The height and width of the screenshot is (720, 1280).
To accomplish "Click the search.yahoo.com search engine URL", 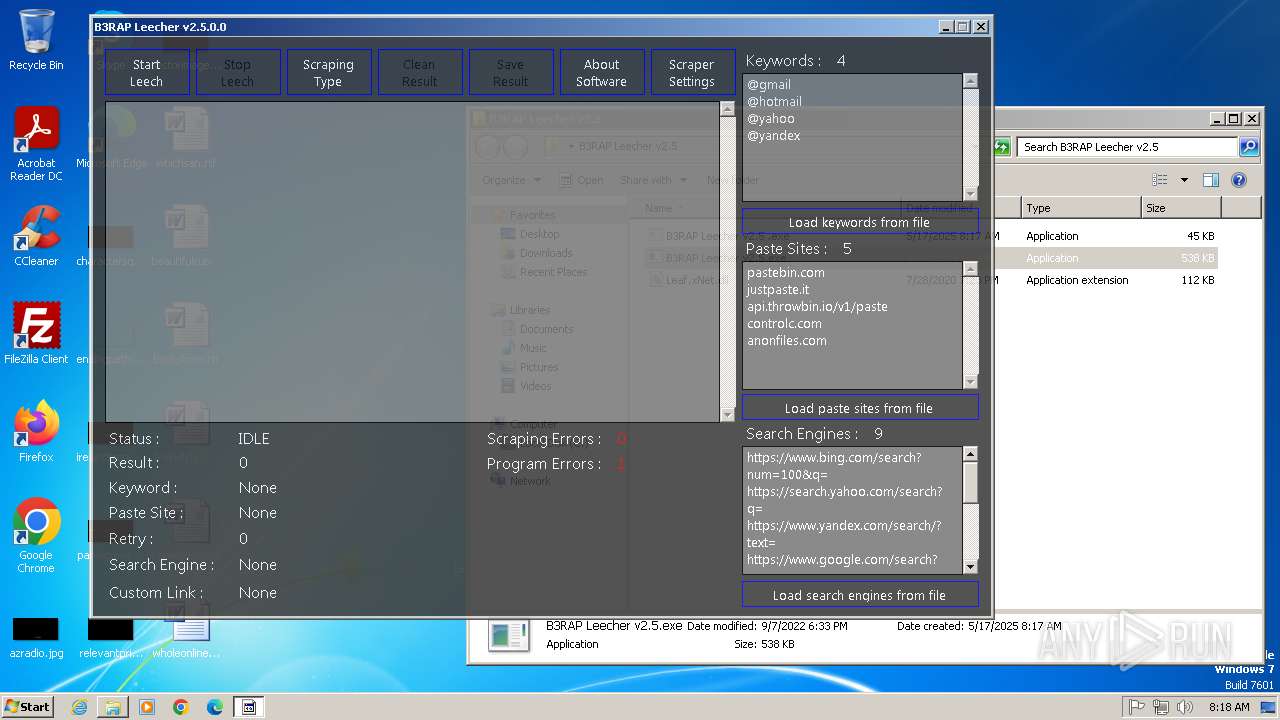I will coord(844,500).
